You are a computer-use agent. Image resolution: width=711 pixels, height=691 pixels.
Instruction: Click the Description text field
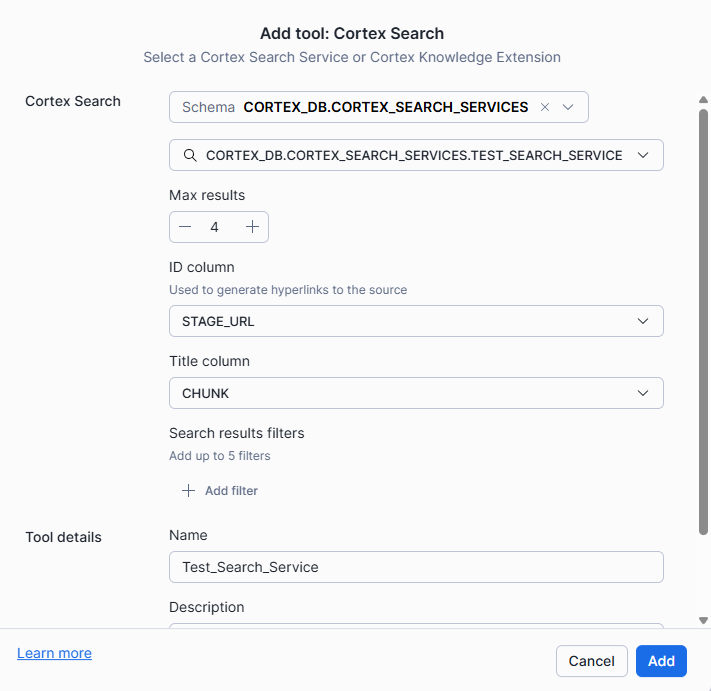(x=416, y=626)
